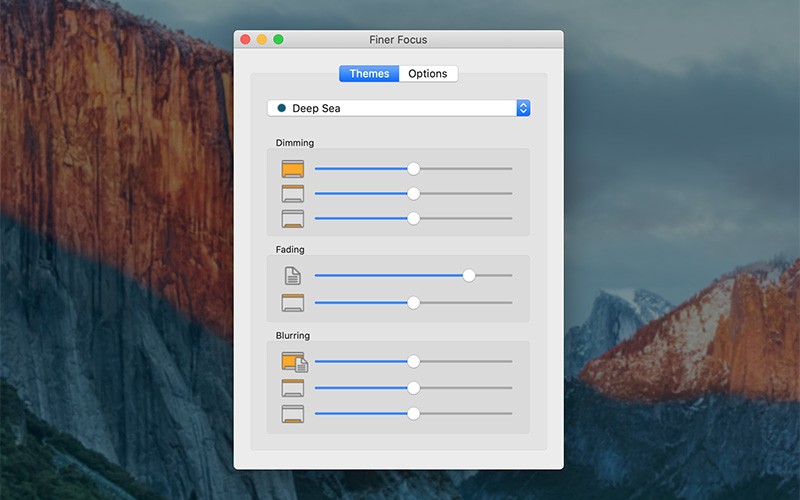The width and height of the screenshot is (800, 500).
Task: Click the Blurring window-with-document icon
Action: click(295, 362)
